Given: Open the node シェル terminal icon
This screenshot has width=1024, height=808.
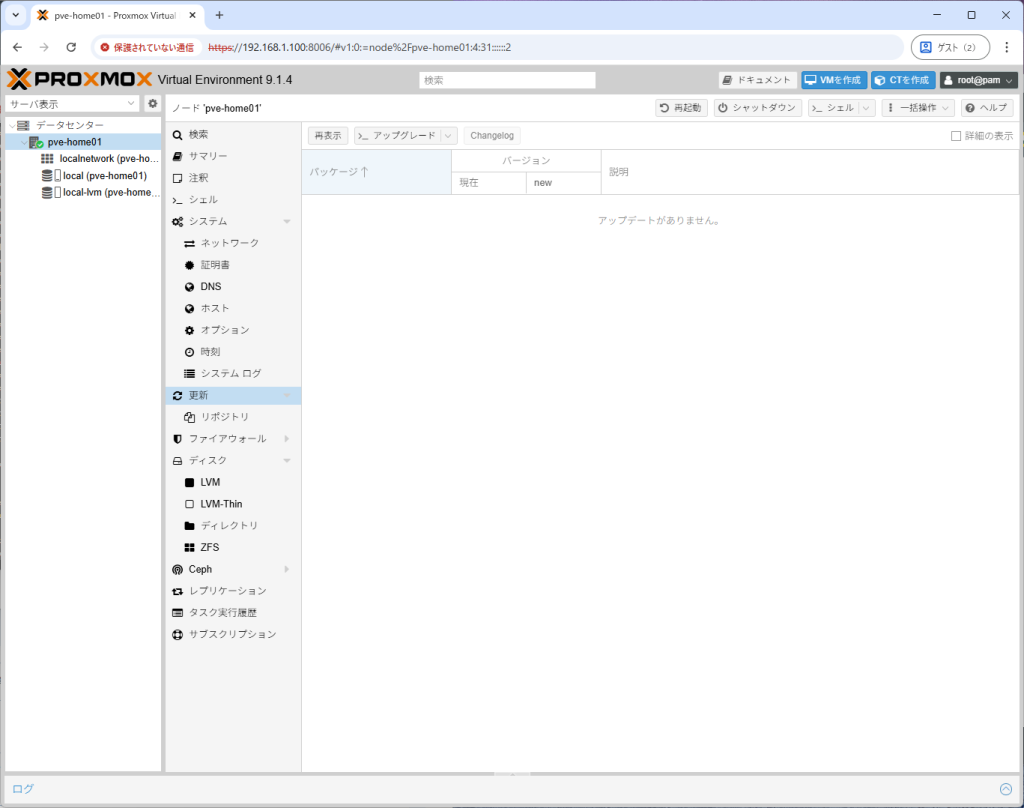Looking at the screenshot, I should click(178, 199).
